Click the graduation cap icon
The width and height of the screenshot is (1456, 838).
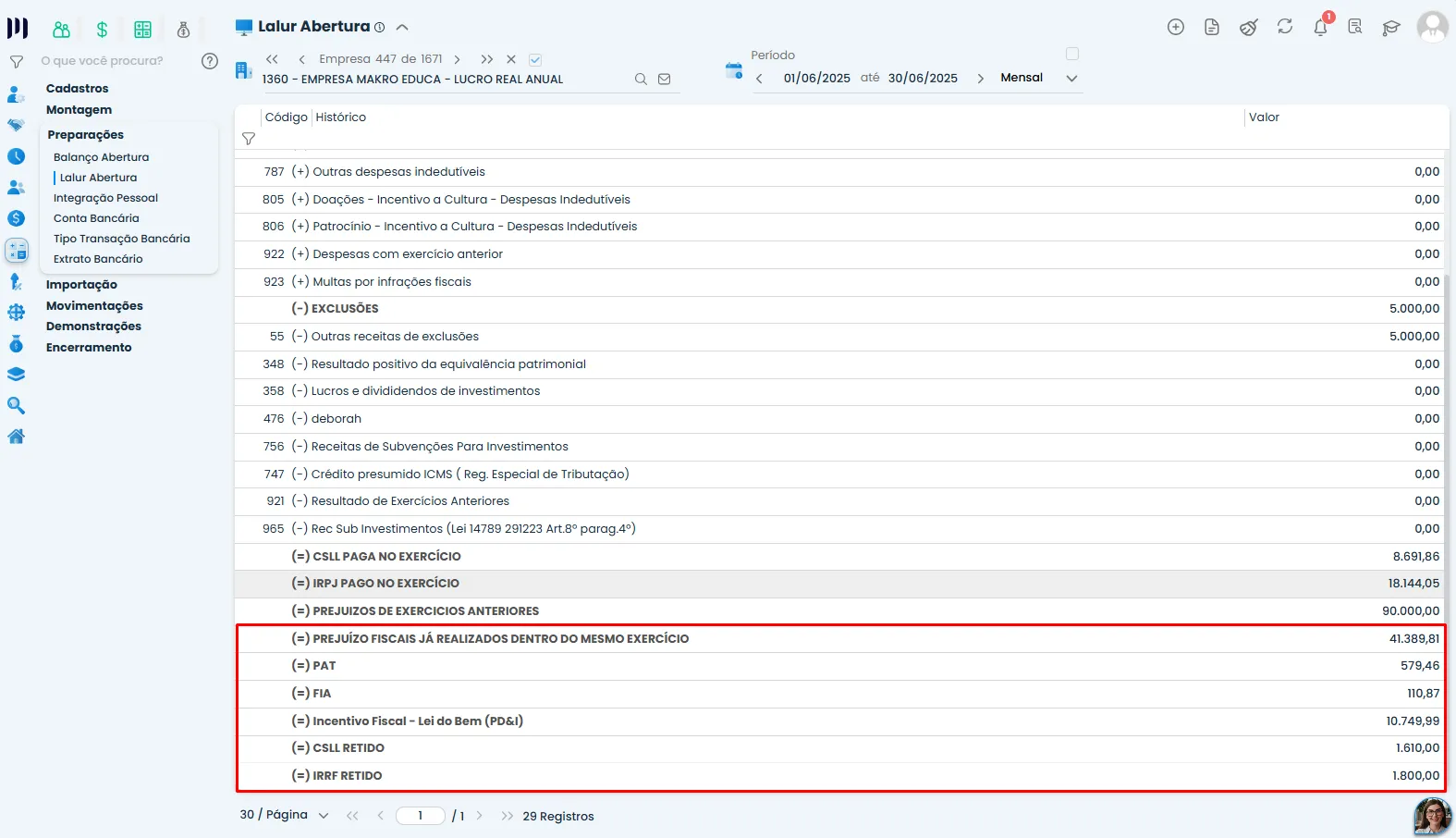1391,28
